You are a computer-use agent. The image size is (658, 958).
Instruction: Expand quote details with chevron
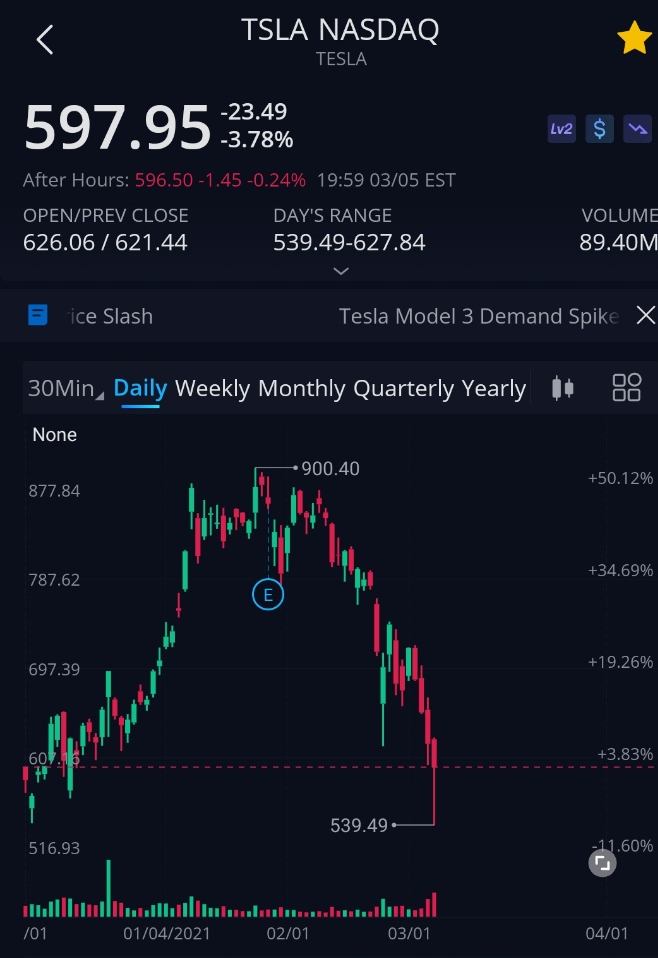point(341,271)
